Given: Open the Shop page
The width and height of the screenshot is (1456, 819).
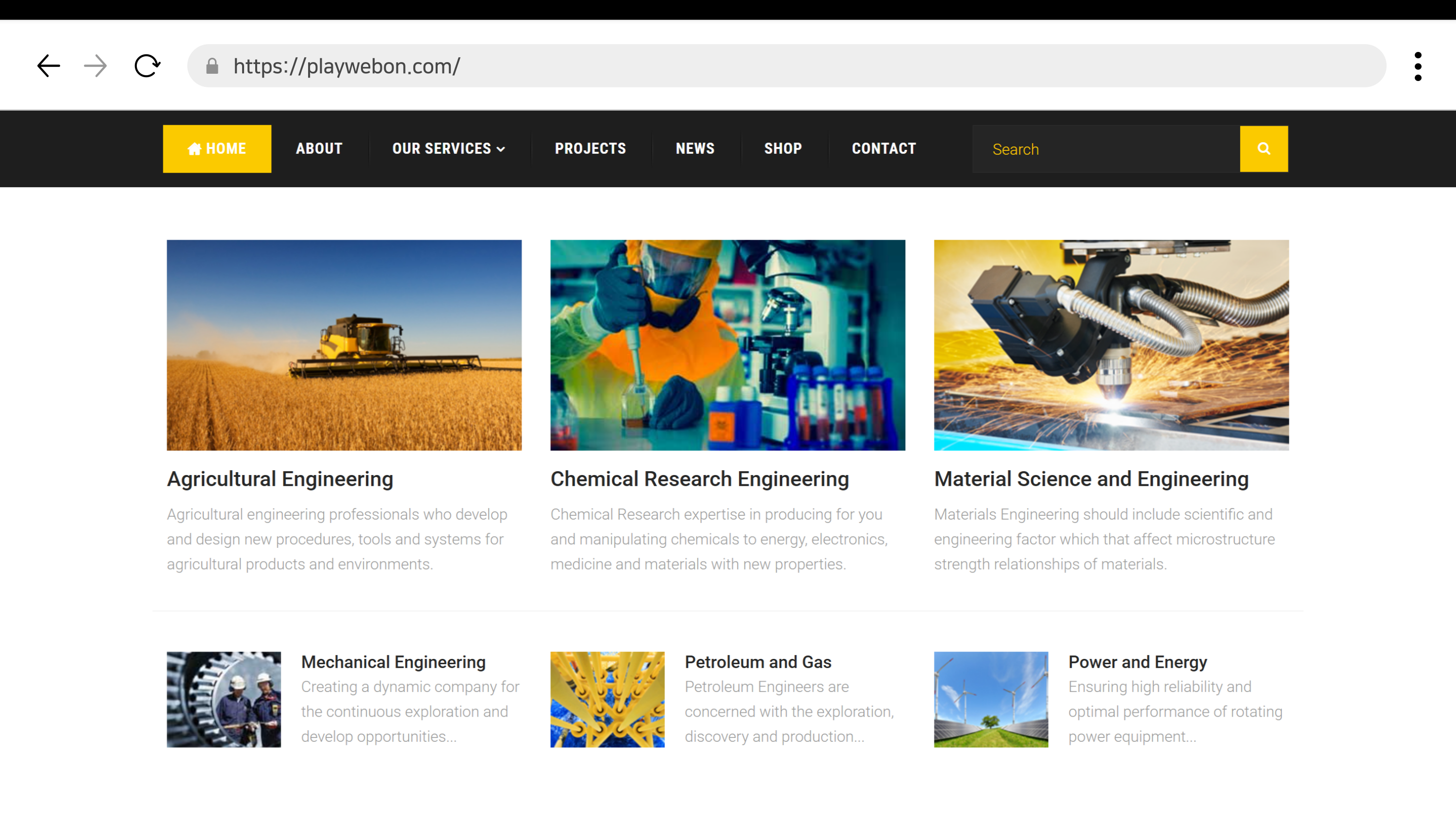Looking at the screenshot, I should click(783, 148).
